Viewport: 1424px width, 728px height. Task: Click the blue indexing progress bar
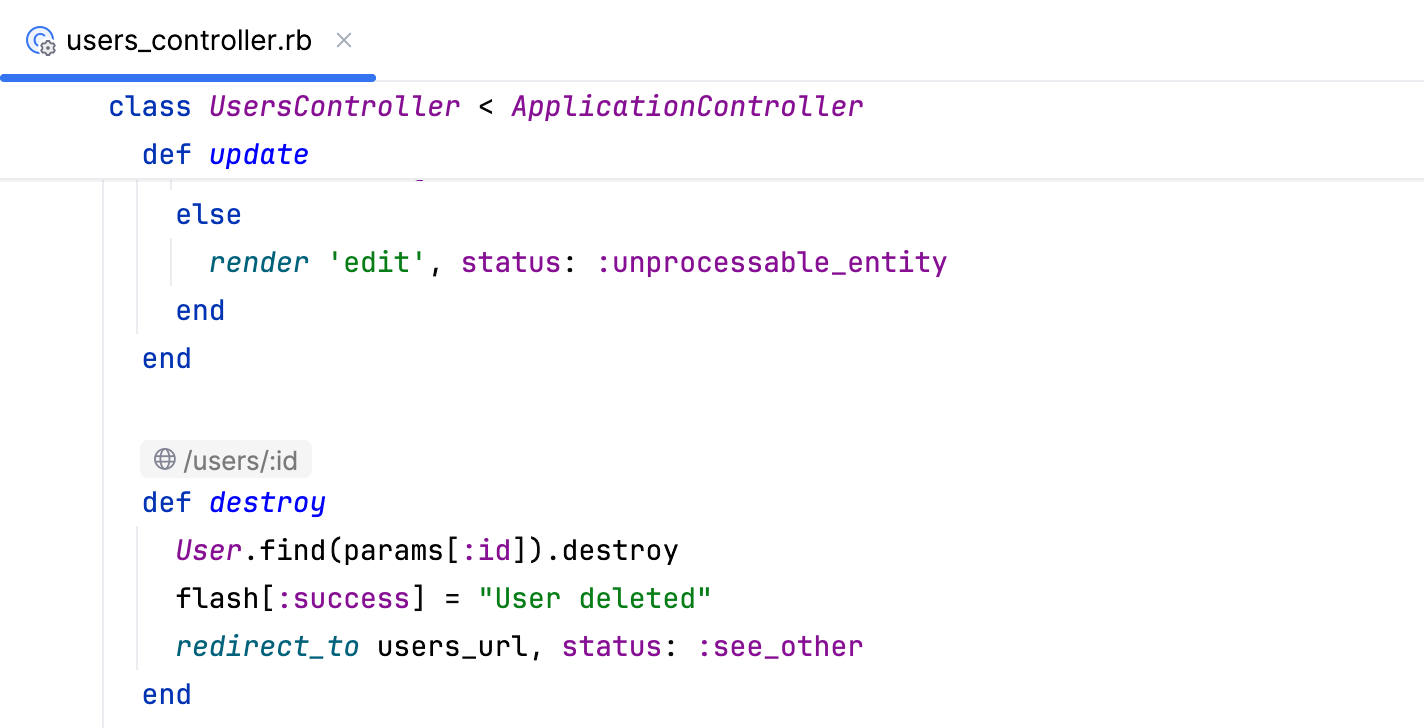tap(188, 77)
